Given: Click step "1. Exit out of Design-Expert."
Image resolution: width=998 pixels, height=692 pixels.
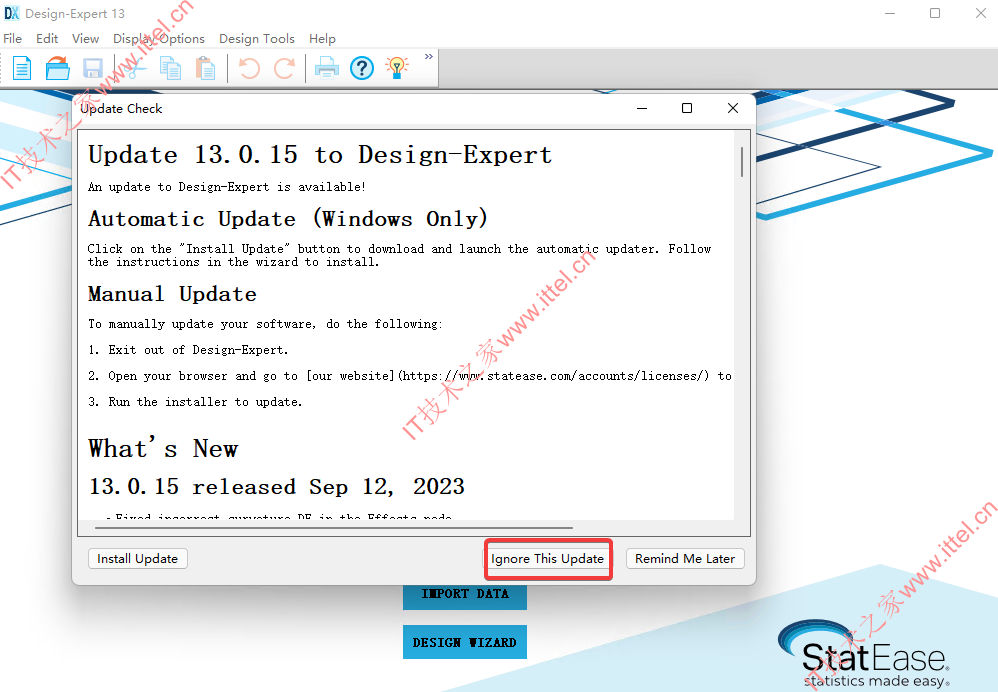Looking at the screenshot, I should [188, 350].
